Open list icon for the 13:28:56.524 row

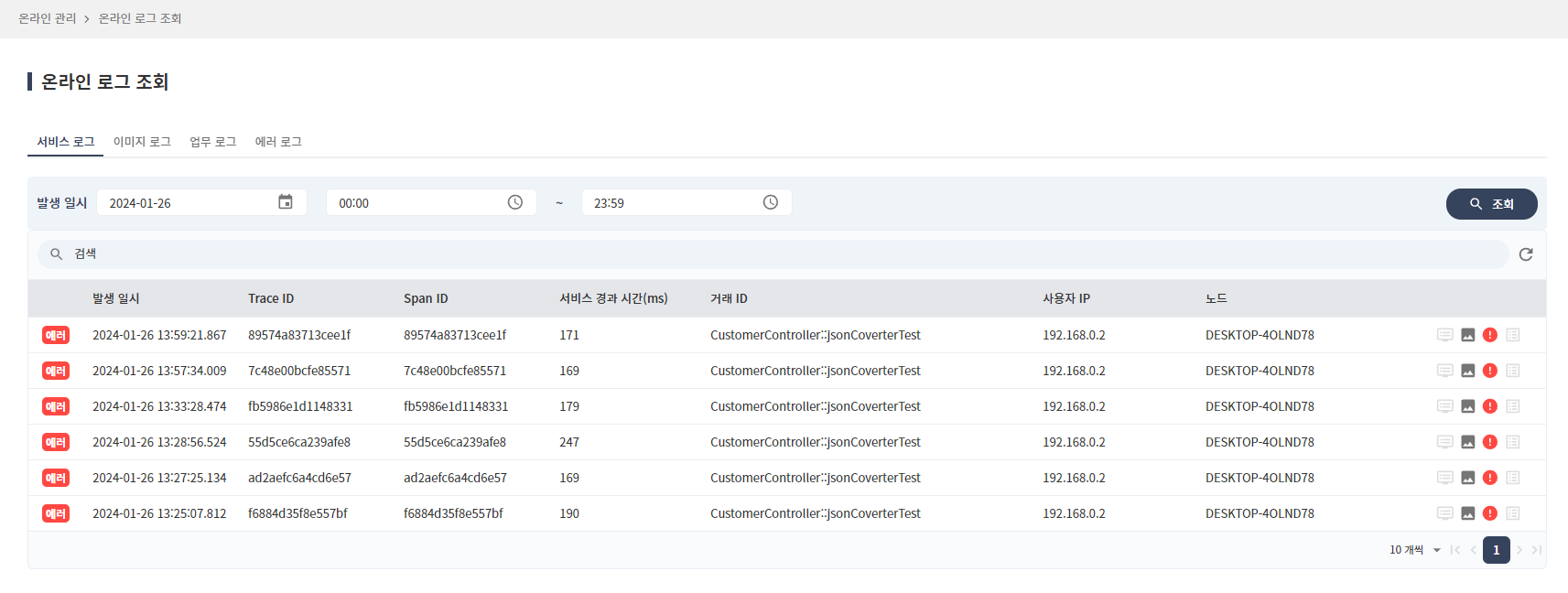[1513, 442]
